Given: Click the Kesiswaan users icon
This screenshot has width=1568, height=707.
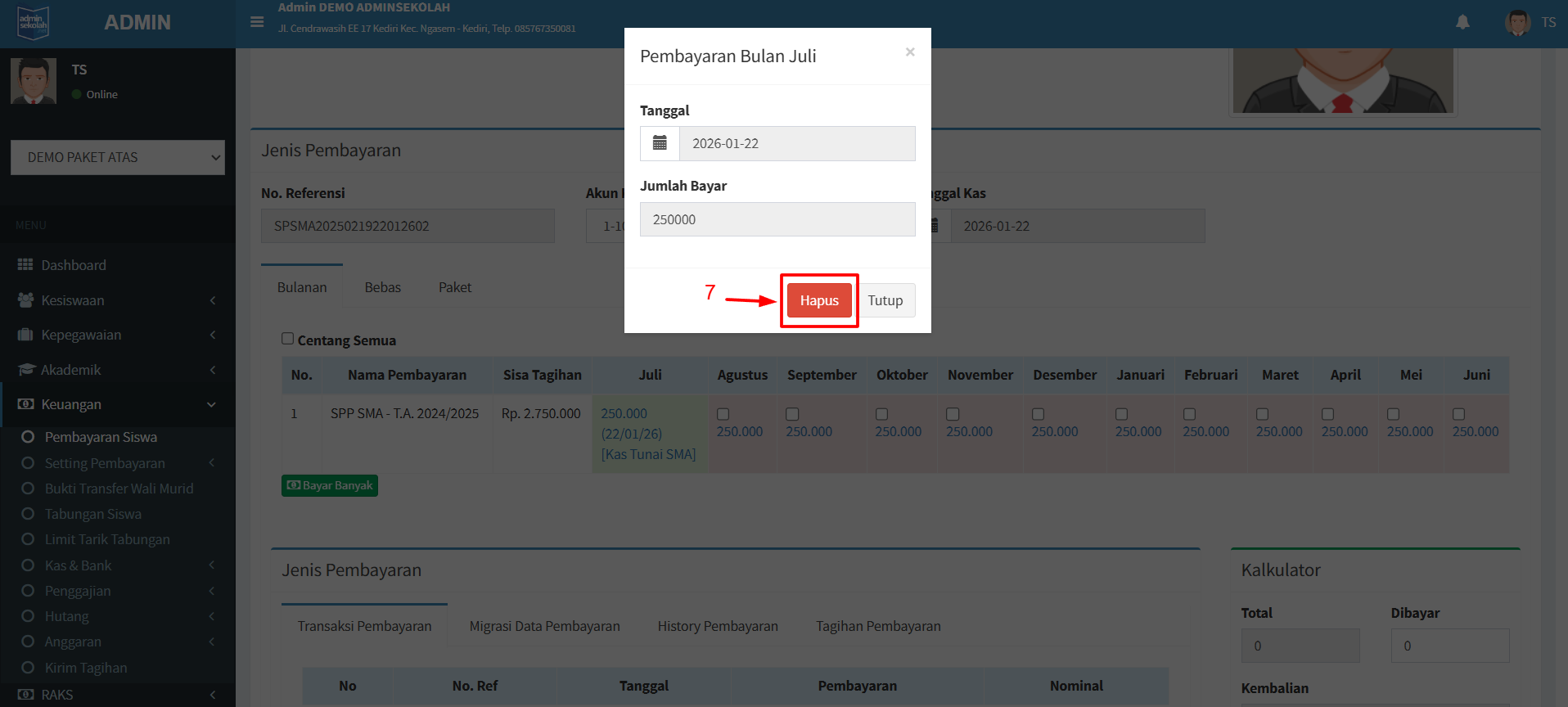Looking at the screenshot, I should click(25, 300).
